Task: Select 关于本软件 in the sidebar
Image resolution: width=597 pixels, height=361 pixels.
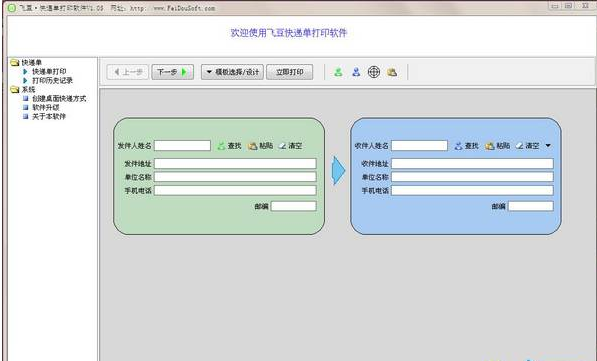Action: coord(49,117)
